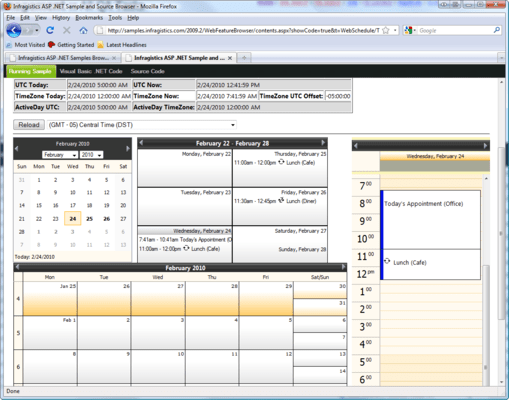Go to Home page icon

point(83,31)
